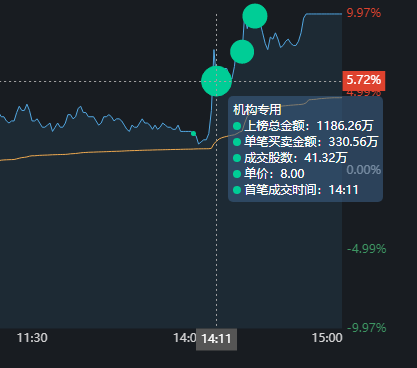Click the 单笔买卖金额 330.56万 row
The image size is (417, 368).
(x=306, y=142)
